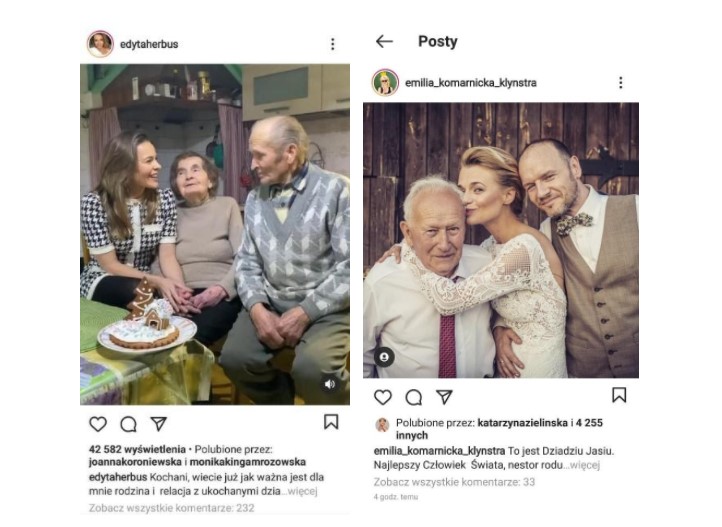The width and height of the screenshot is (722, 527).
Task: Open emilia_komarnicka_klynstra profile avatar
Action: point(385,82)
